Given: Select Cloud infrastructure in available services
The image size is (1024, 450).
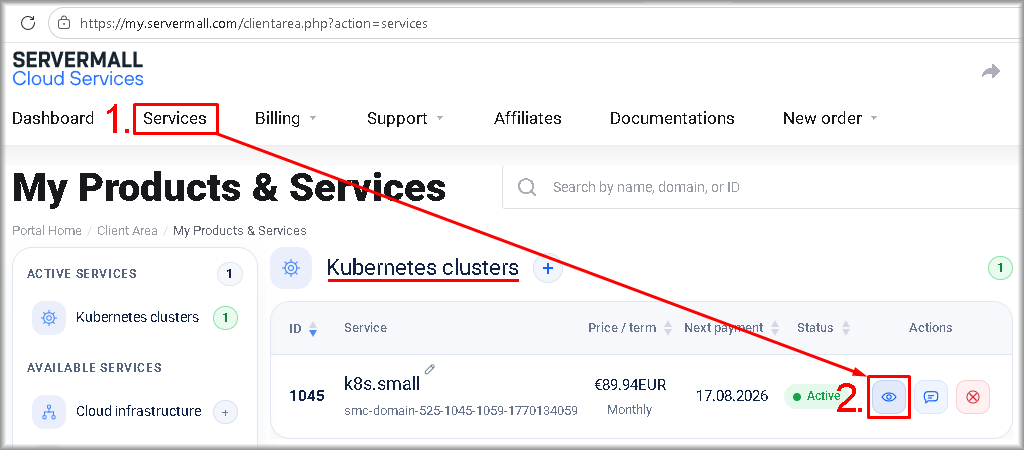Looking at the screenshot, I should (x=138, y=411).
